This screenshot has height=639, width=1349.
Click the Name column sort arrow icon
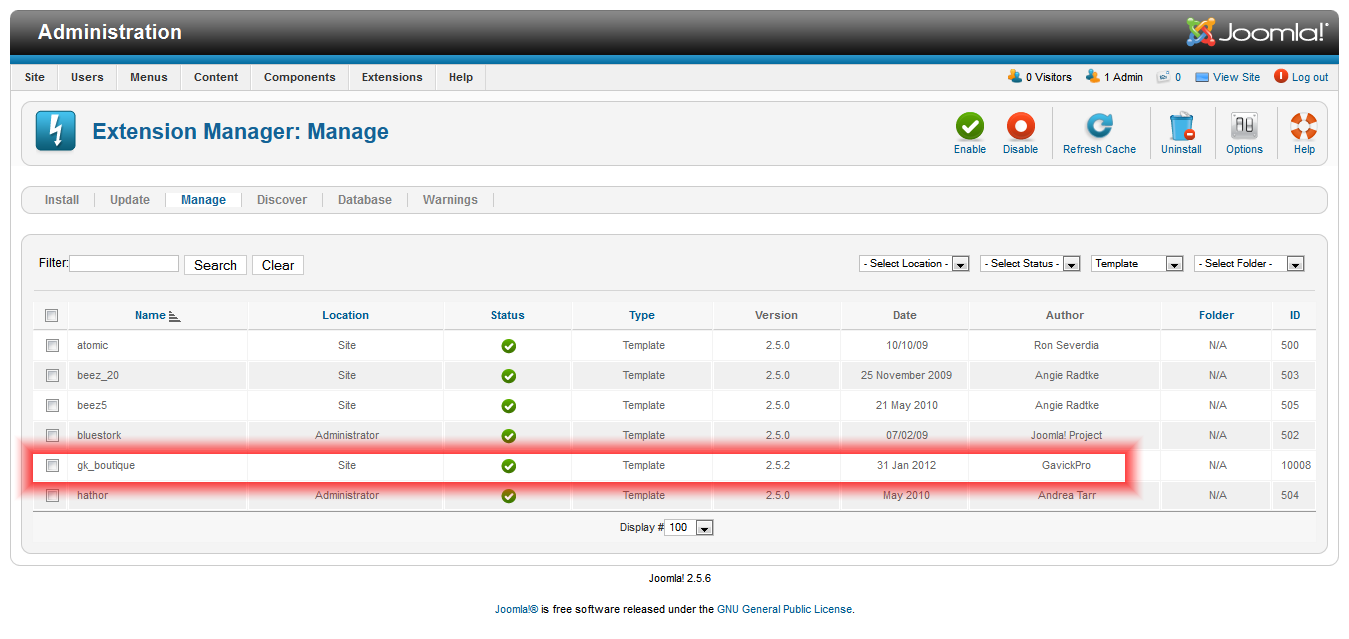click(175, 316)
